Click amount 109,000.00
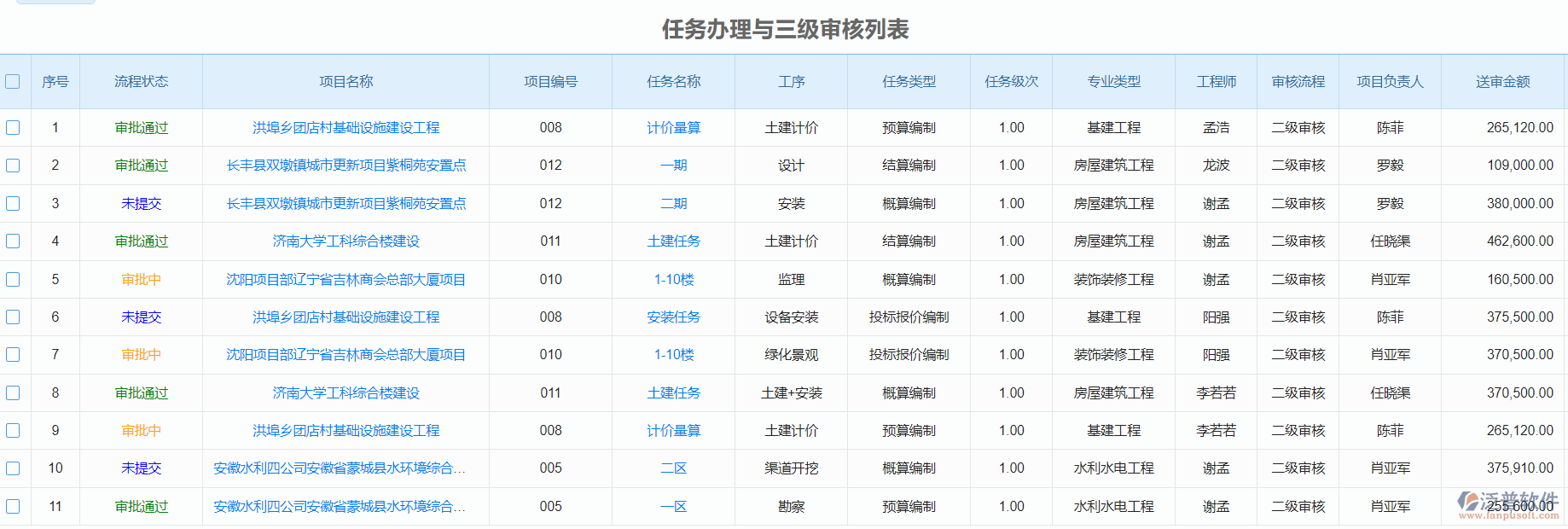This screenshot has width=1568, height=529. (x=1520, y=166)
